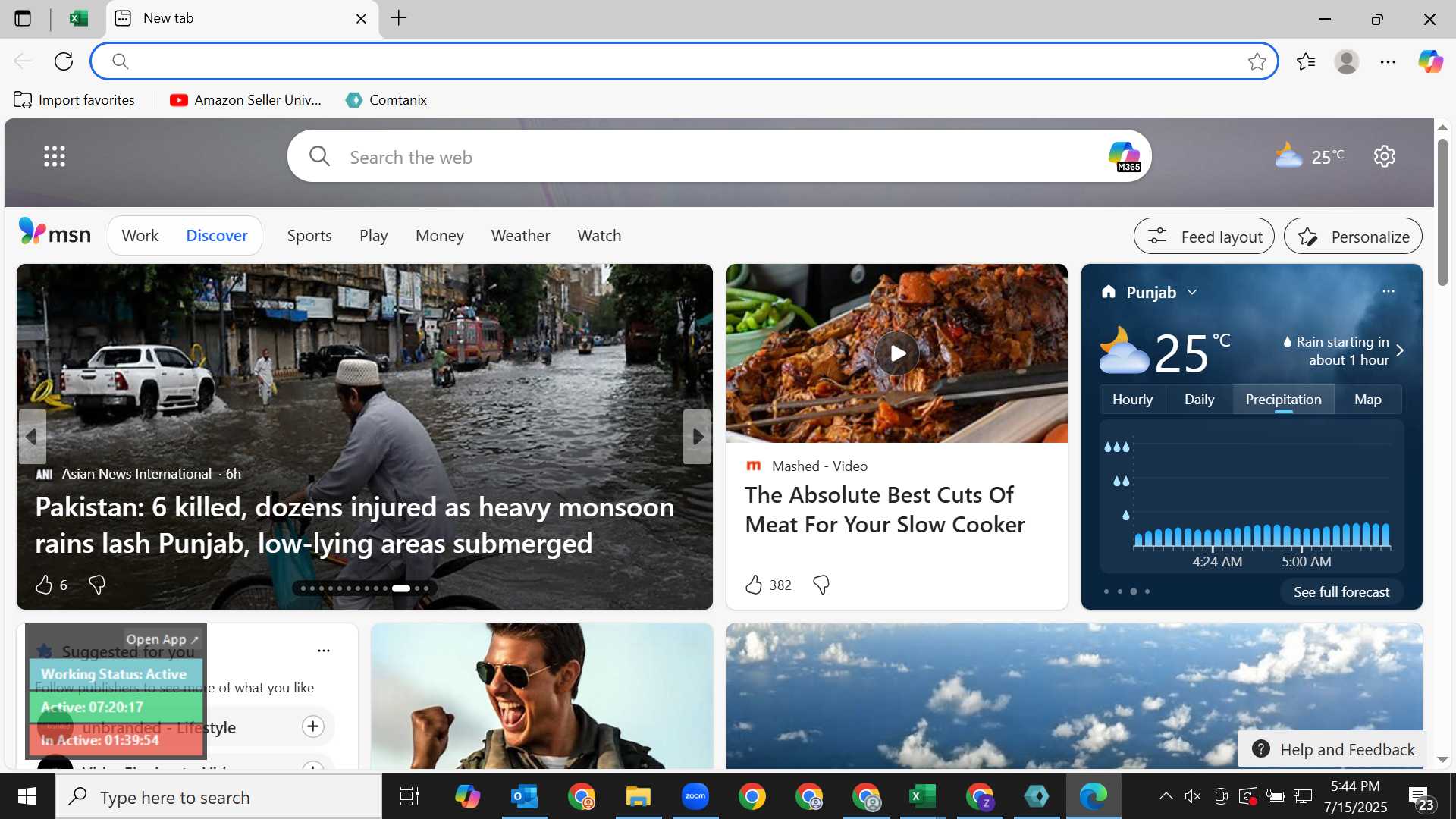Open the Watch section
This screenshot has width=1456, height=819.
(x=599, y=236)
